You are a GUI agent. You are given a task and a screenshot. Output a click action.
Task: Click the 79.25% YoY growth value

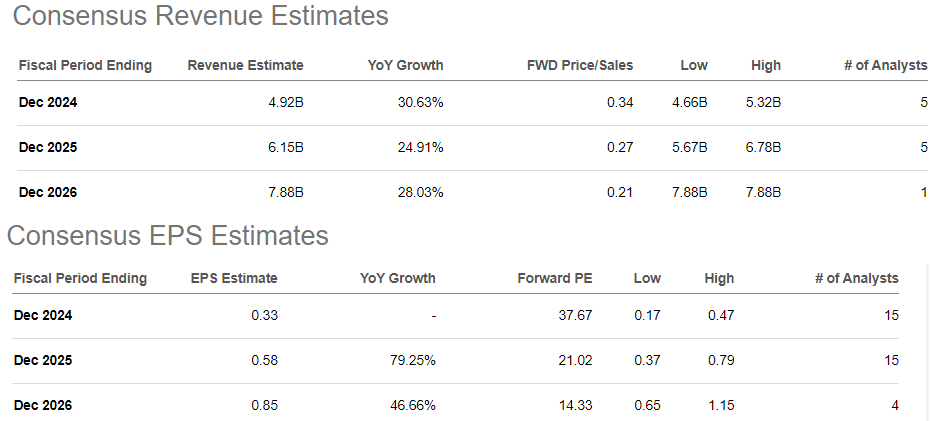pos(412,360)
